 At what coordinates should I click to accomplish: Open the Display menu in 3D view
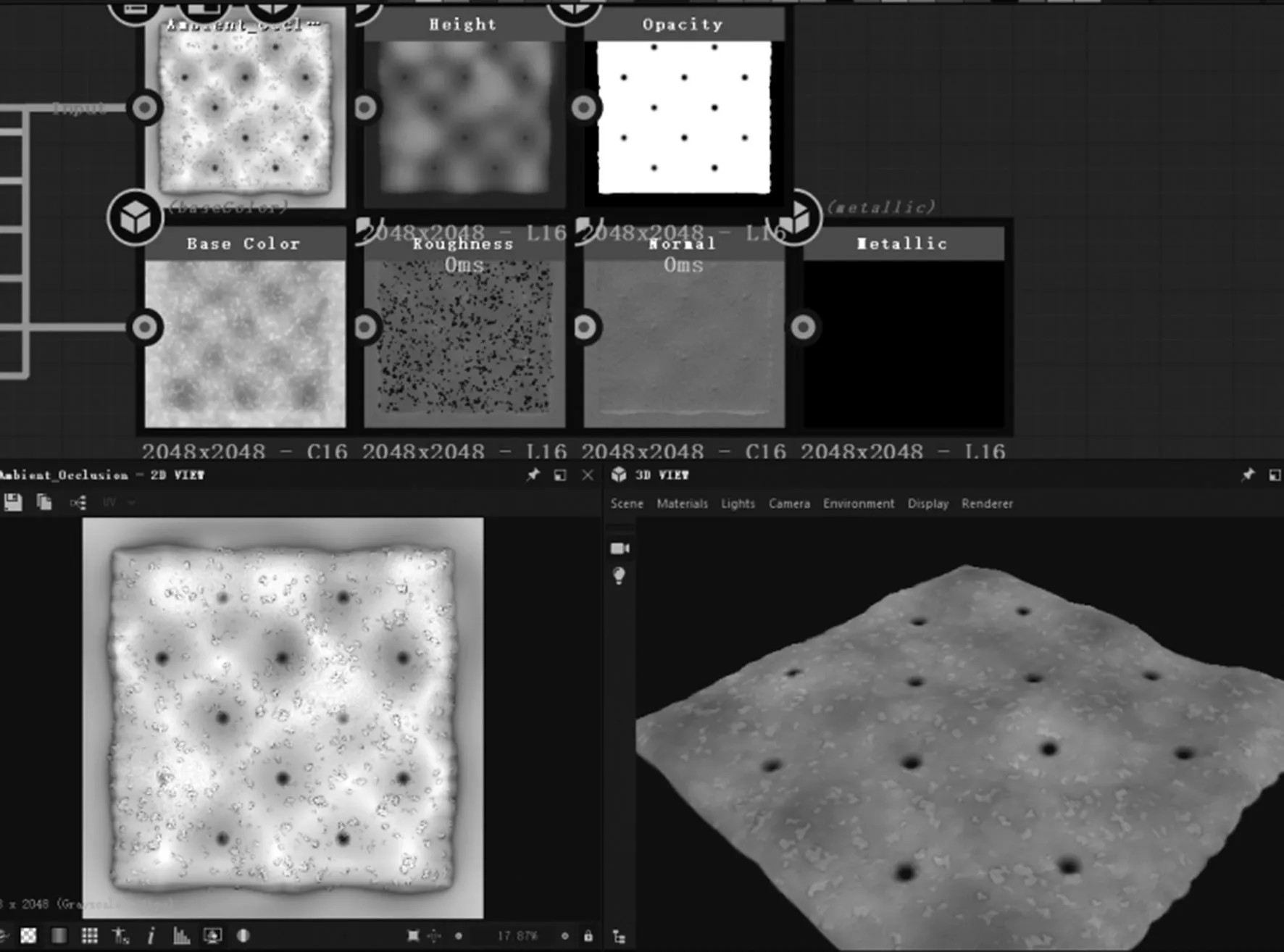(928, 504)
